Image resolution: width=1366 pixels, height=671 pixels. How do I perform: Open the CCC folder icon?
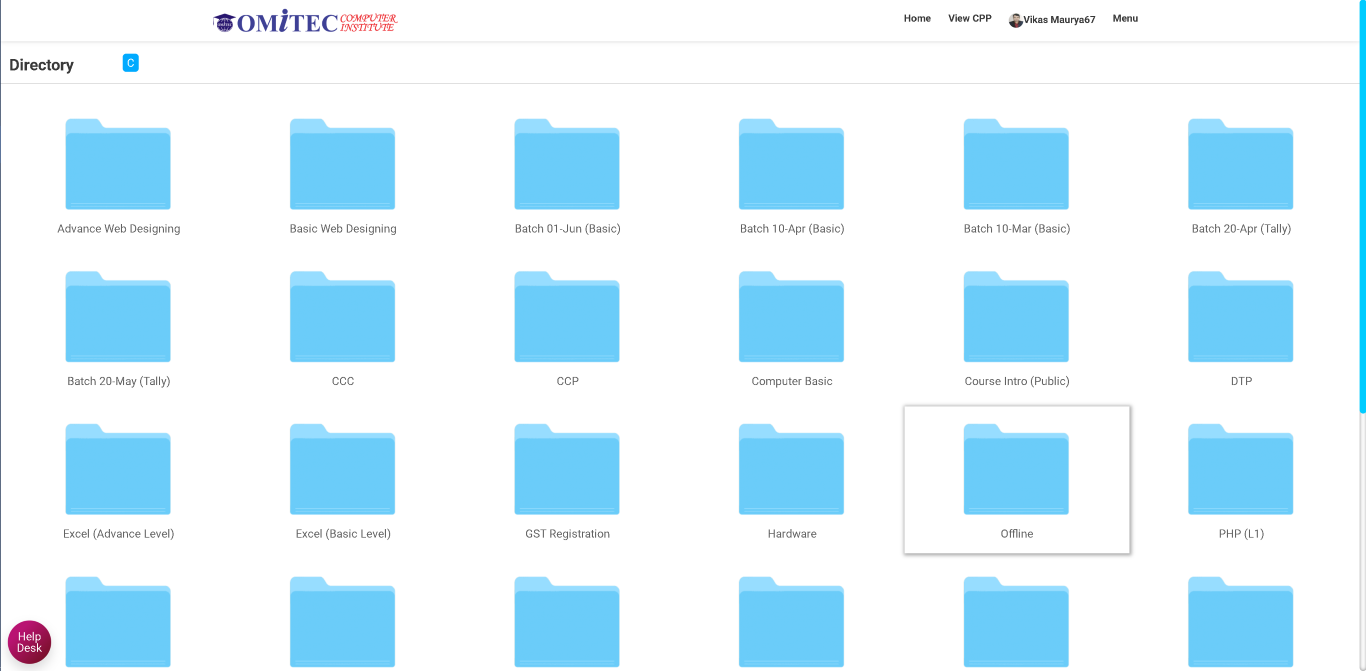(342, 317)
